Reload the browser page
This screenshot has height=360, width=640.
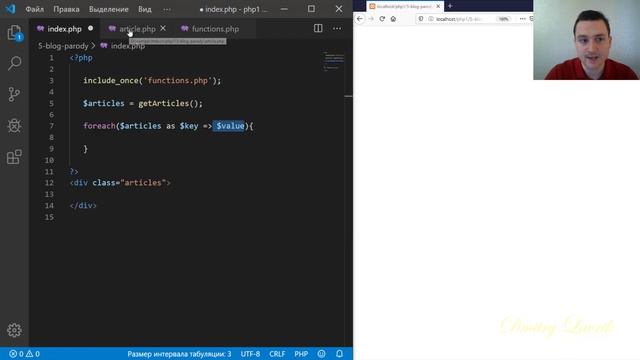382,19
